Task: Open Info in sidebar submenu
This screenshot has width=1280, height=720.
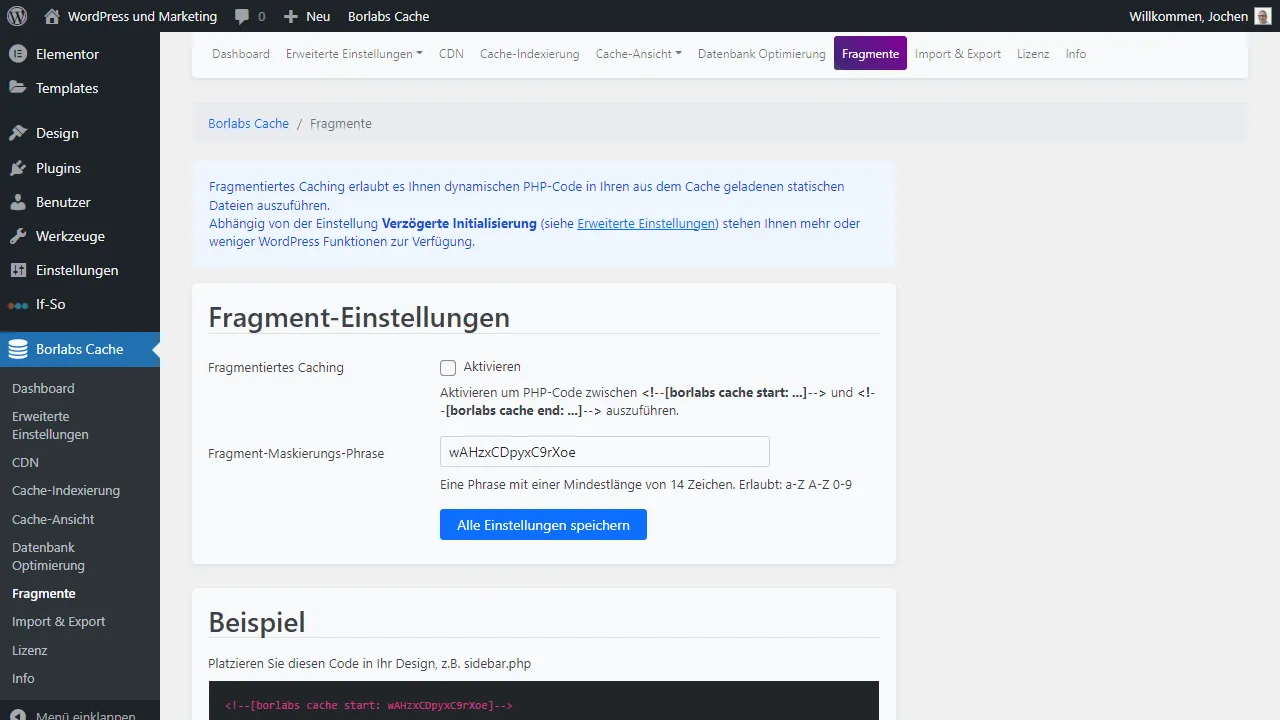Action: pos(23,678)
